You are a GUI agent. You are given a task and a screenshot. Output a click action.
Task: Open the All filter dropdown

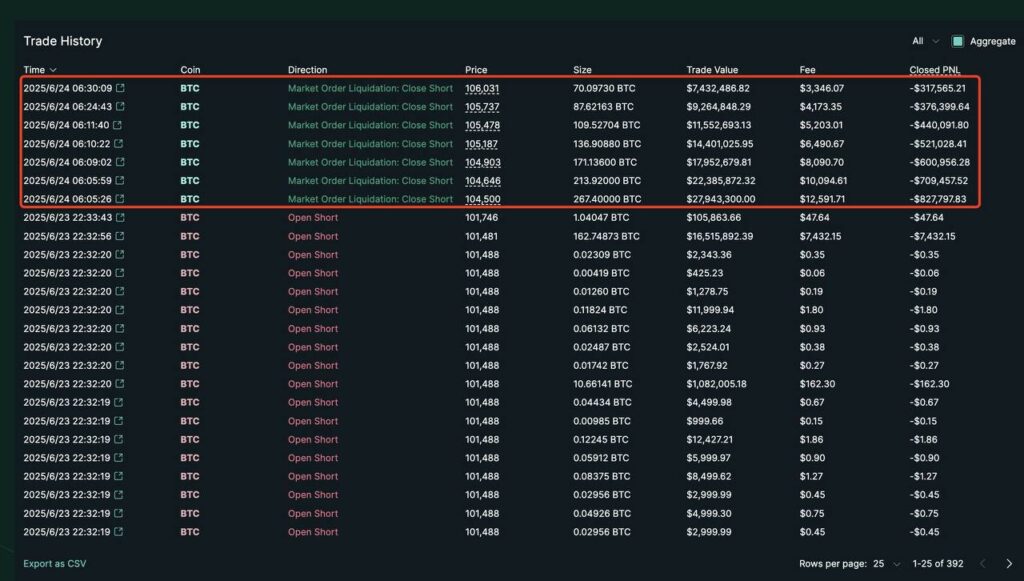[x=925, y=41]
